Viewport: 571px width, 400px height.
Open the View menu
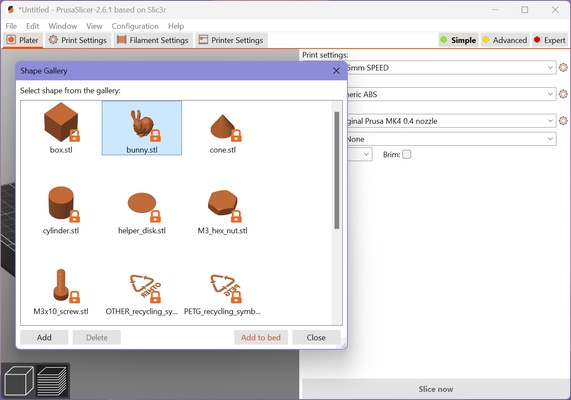94,26
